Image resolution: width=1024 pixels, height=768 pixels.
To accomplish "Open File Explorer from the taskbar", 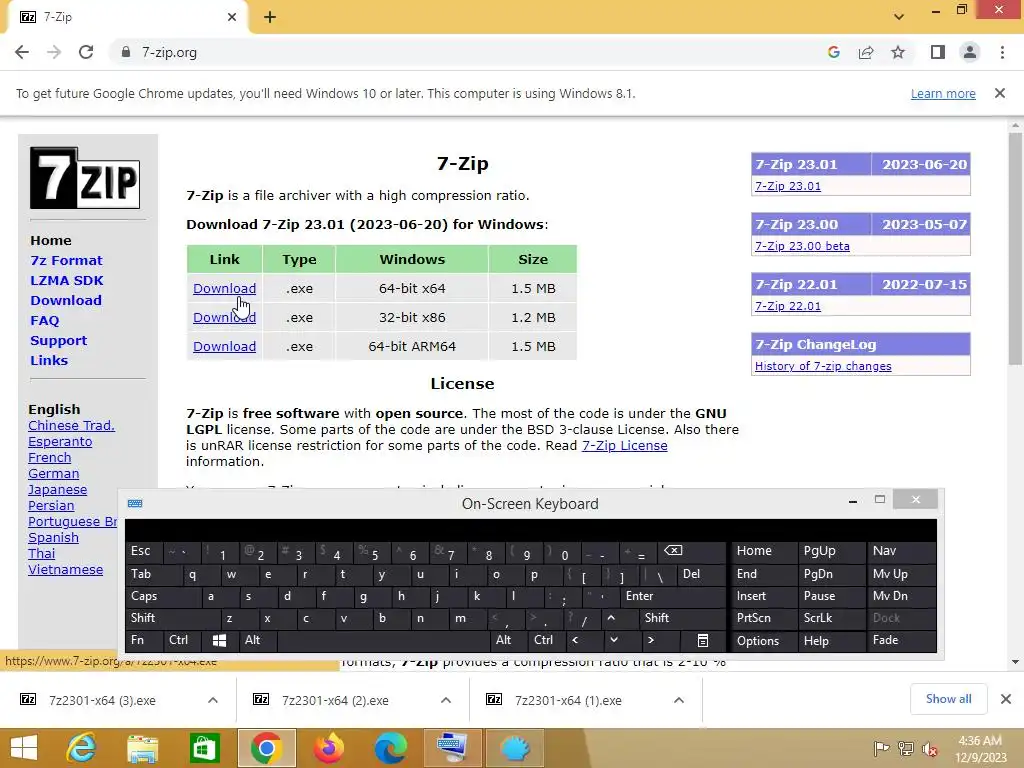I will 142,748.
